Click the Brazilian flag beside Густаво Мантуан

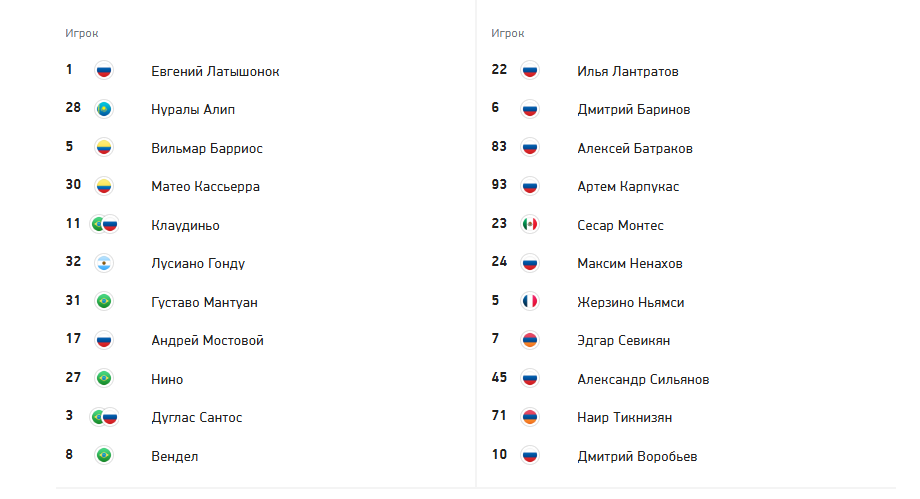pos(104,301)
